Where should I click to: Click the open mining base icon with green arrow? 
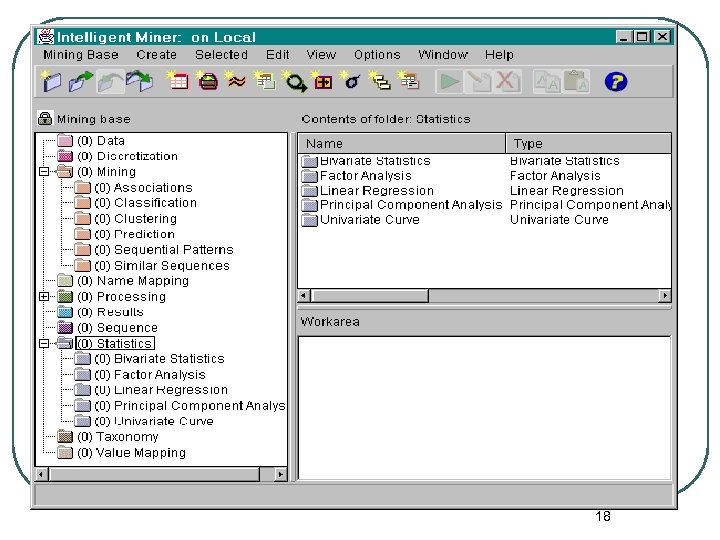[x=80, y=82]
